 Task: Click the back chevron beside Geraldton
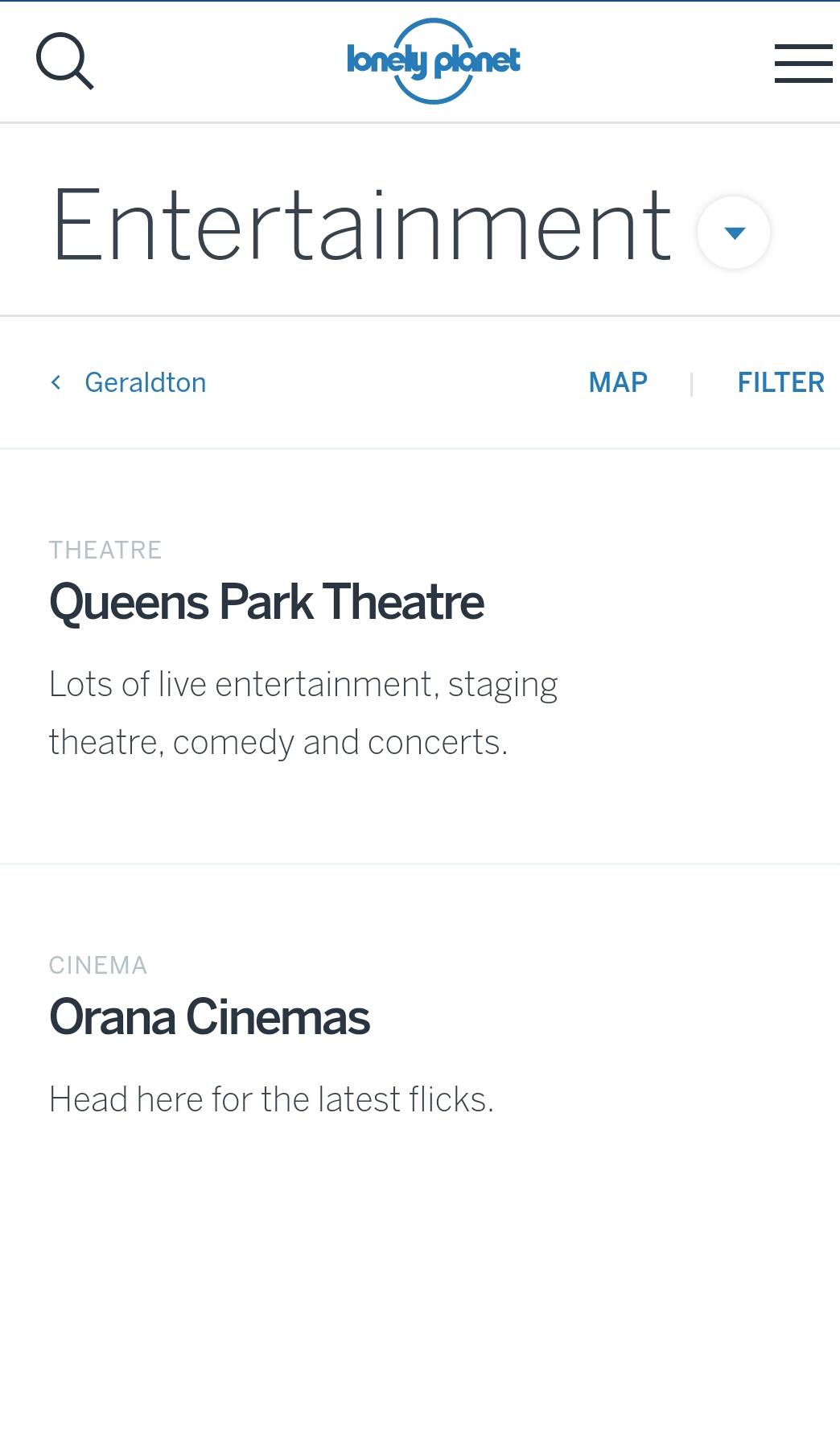point(56,382)
